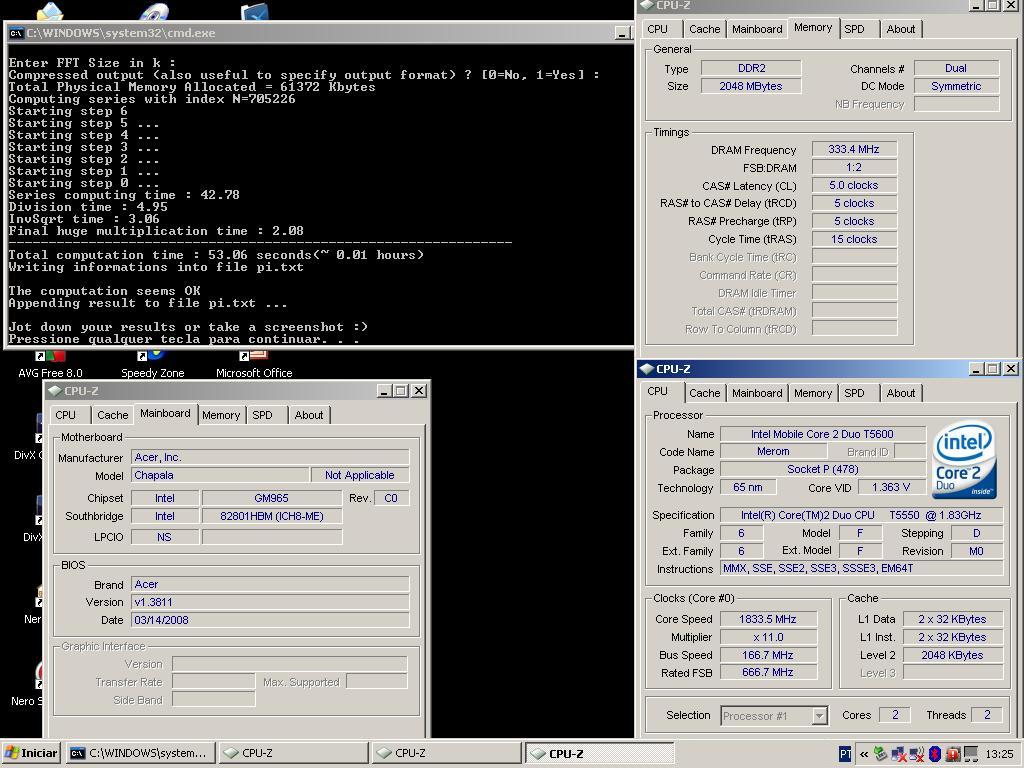Click the motherboard Model field Chapala
Viewport: 1024px width, 768px height.
pos(220,475)
